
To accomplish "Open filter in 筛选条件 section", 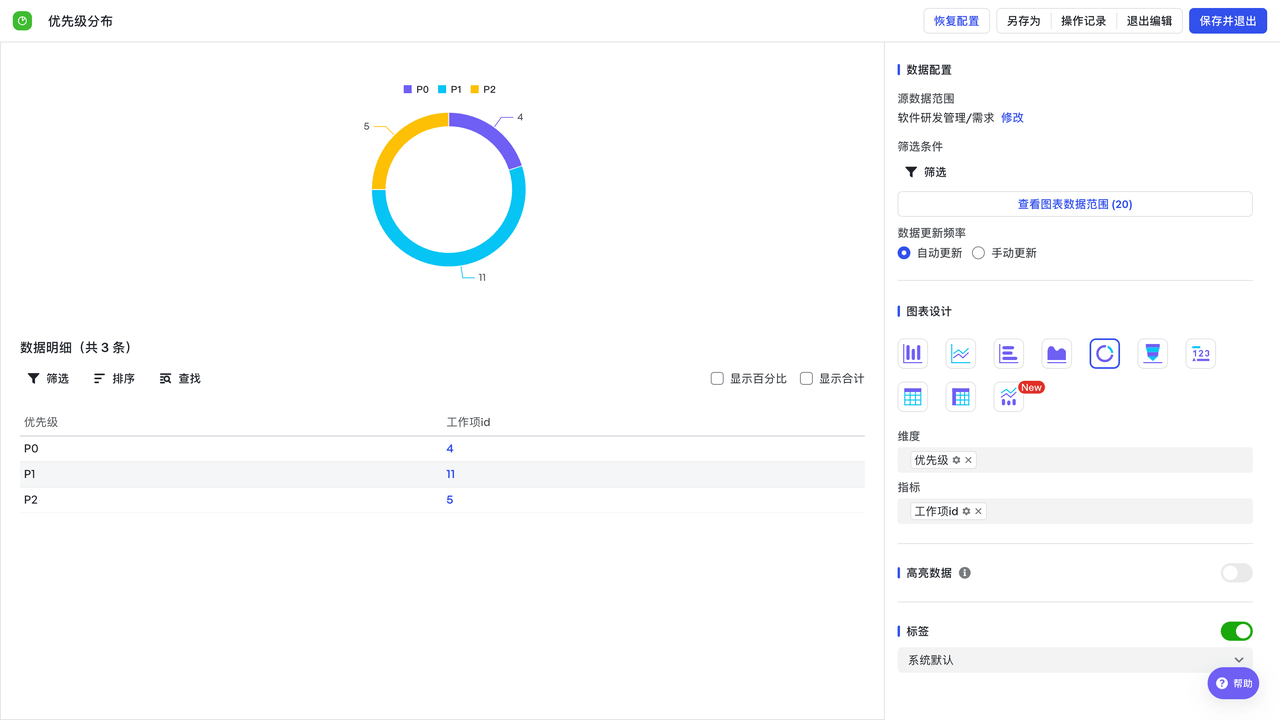I will (x=925, y=172).
